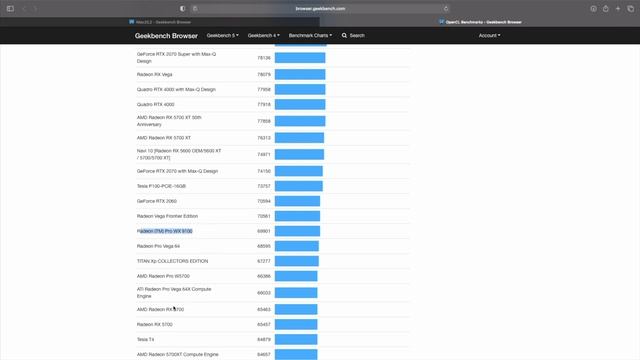Click the AMD Radeon Pro W5700 entry
The image size is (640, 360).
click(163, 276)
